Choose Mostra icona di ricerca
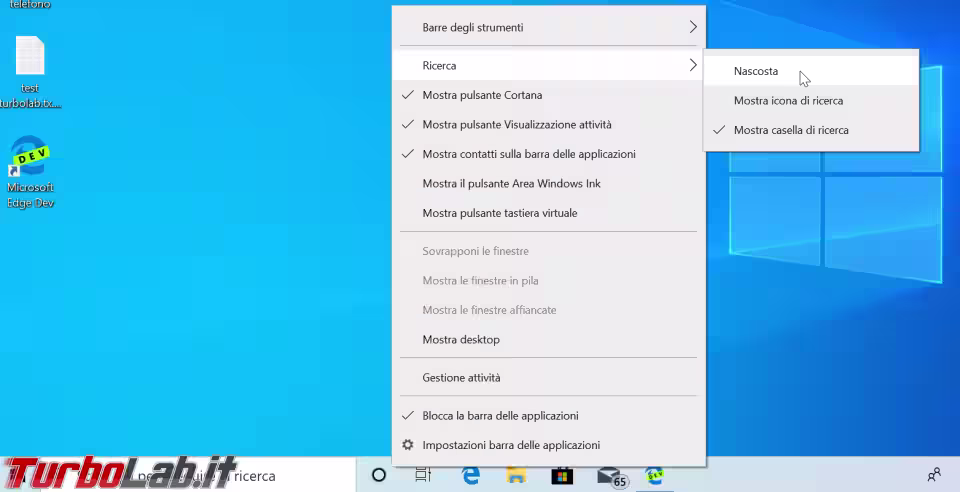This screenshot has height=492, width=960. tap(811, 100)
